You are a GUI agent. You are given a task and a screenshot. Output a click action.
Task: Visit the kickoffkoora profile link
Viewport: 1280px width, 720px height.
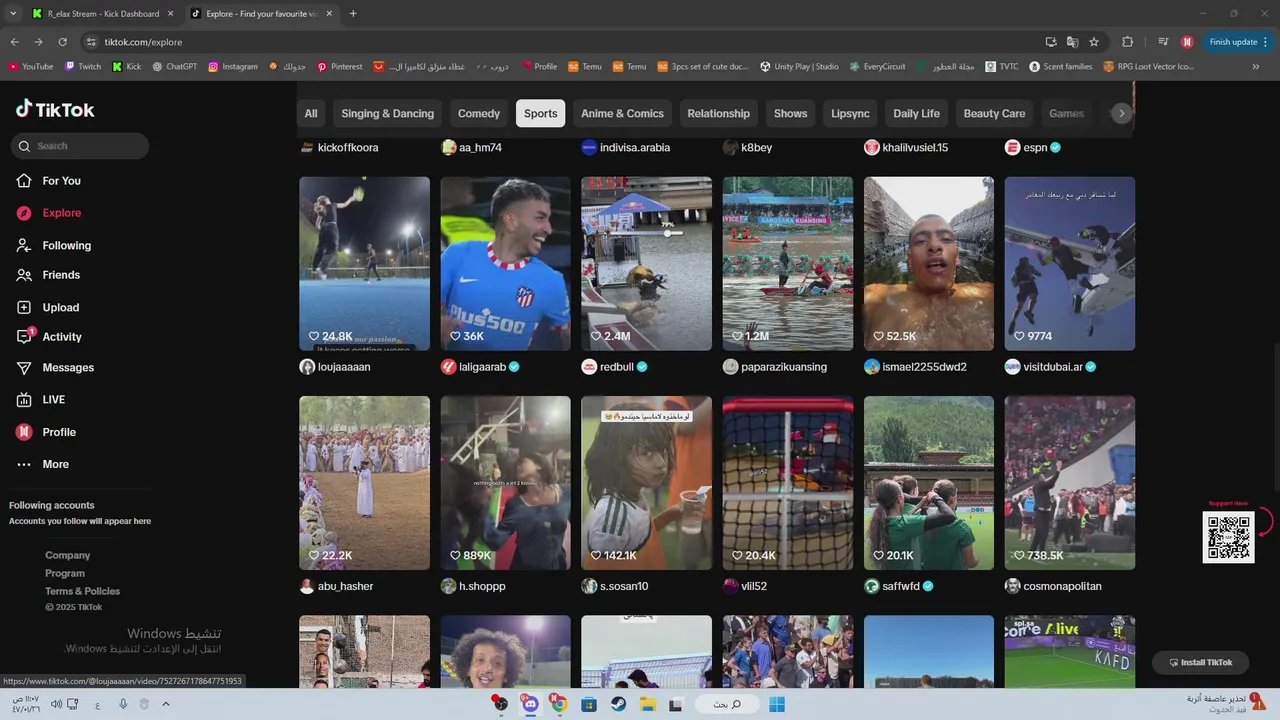coord(347,148)
